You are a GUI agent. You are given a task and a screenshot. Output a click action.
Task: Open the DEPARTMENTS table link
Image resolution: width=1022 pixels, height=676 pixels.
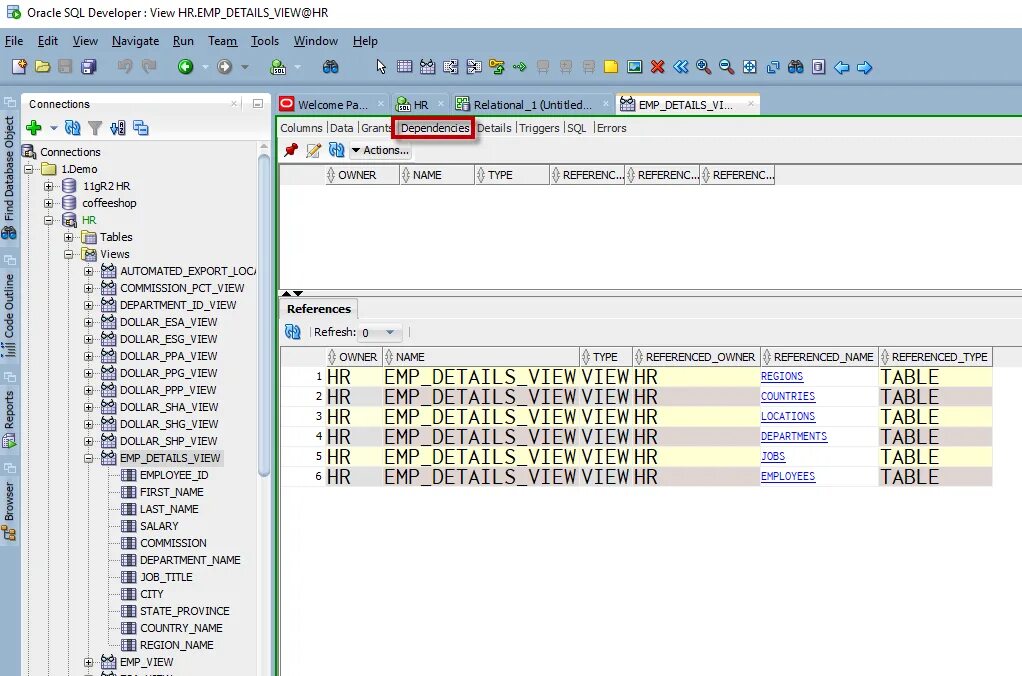[x=793, y=436]
